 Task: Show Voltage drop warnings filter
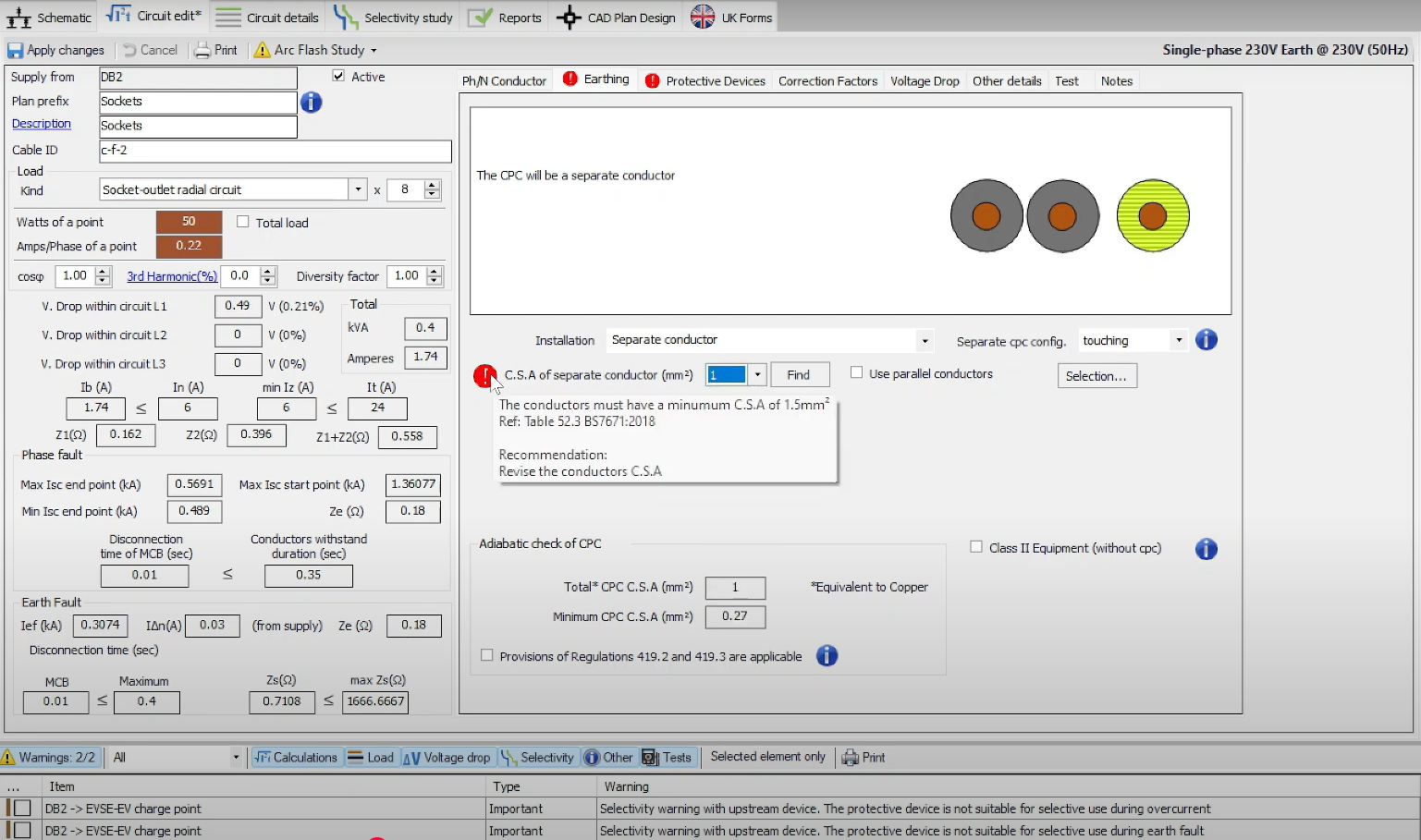(x=447, y=757)
